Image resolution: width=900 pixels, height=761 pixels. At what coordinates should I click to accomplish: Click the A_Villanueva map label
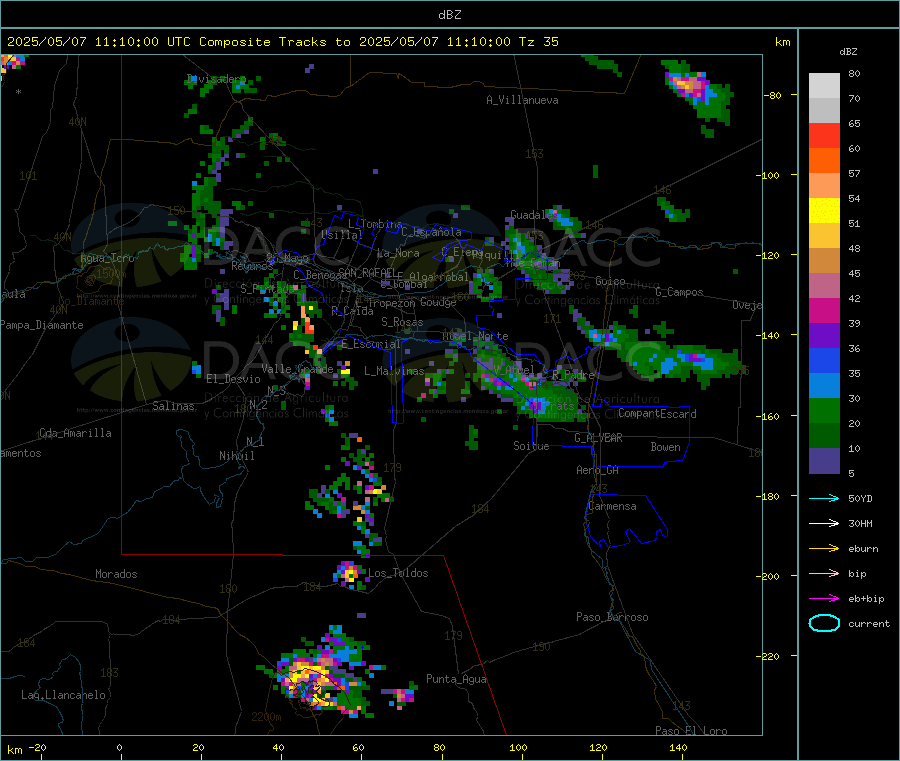[x=522, y=100]
